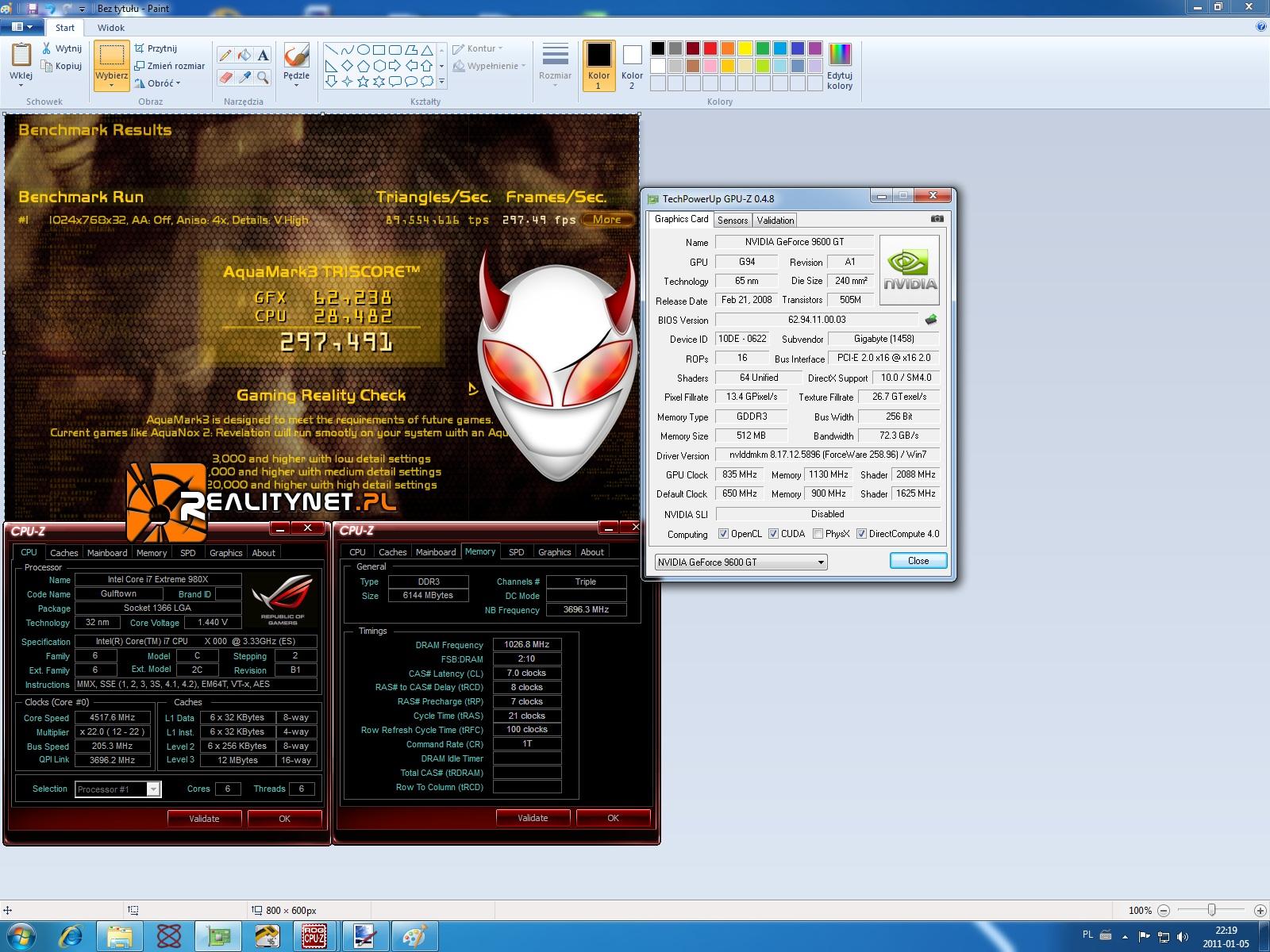Choose the Line shape
Image resolution: width=1270 pixels, height=952 pixels.
point(331,49)
